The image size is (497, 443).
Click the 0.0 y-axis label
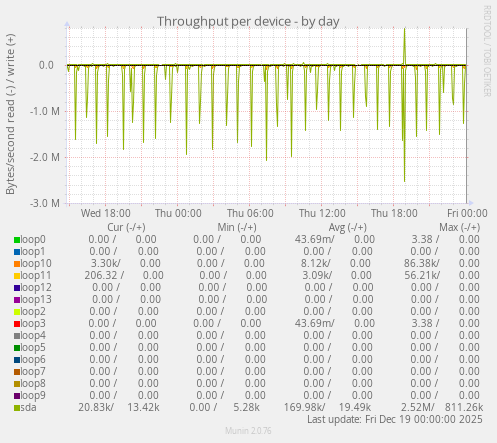pyautogui.click(x=46, y=65)
